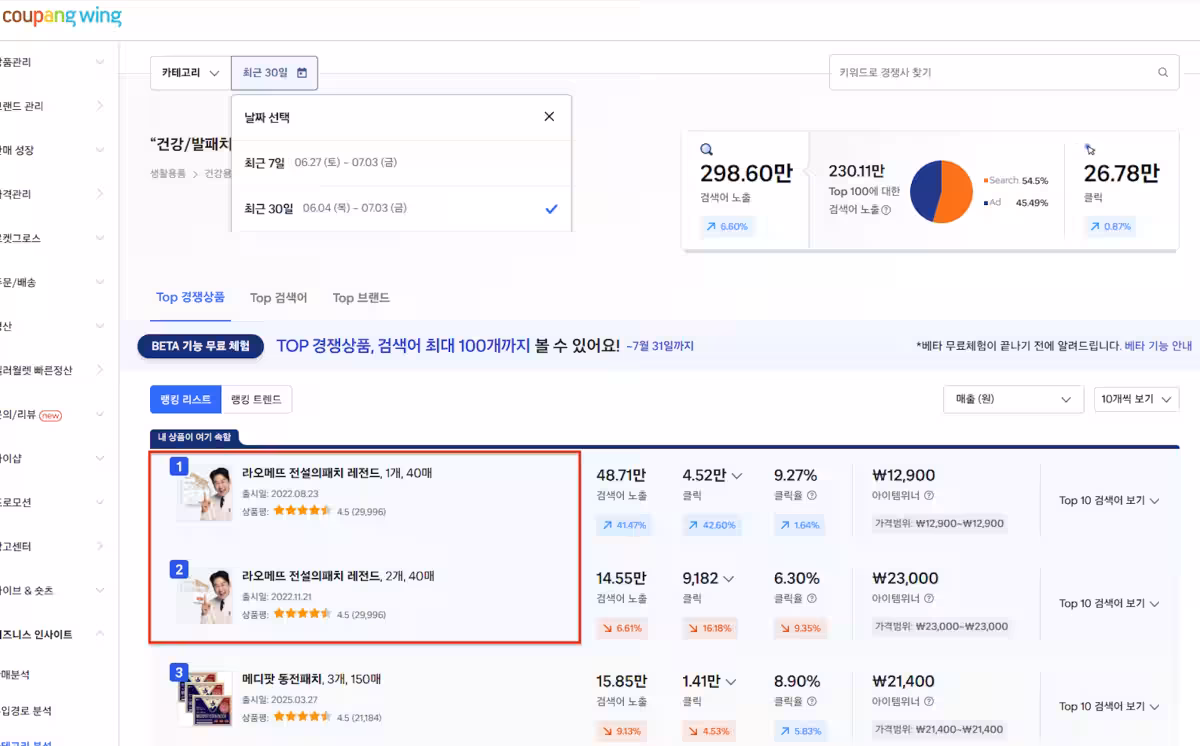The width and height of the screenshot is (1200, 746).
Task: Expand Top 10 검색어 보기 for first product
Action: (x=1109, y=501)
